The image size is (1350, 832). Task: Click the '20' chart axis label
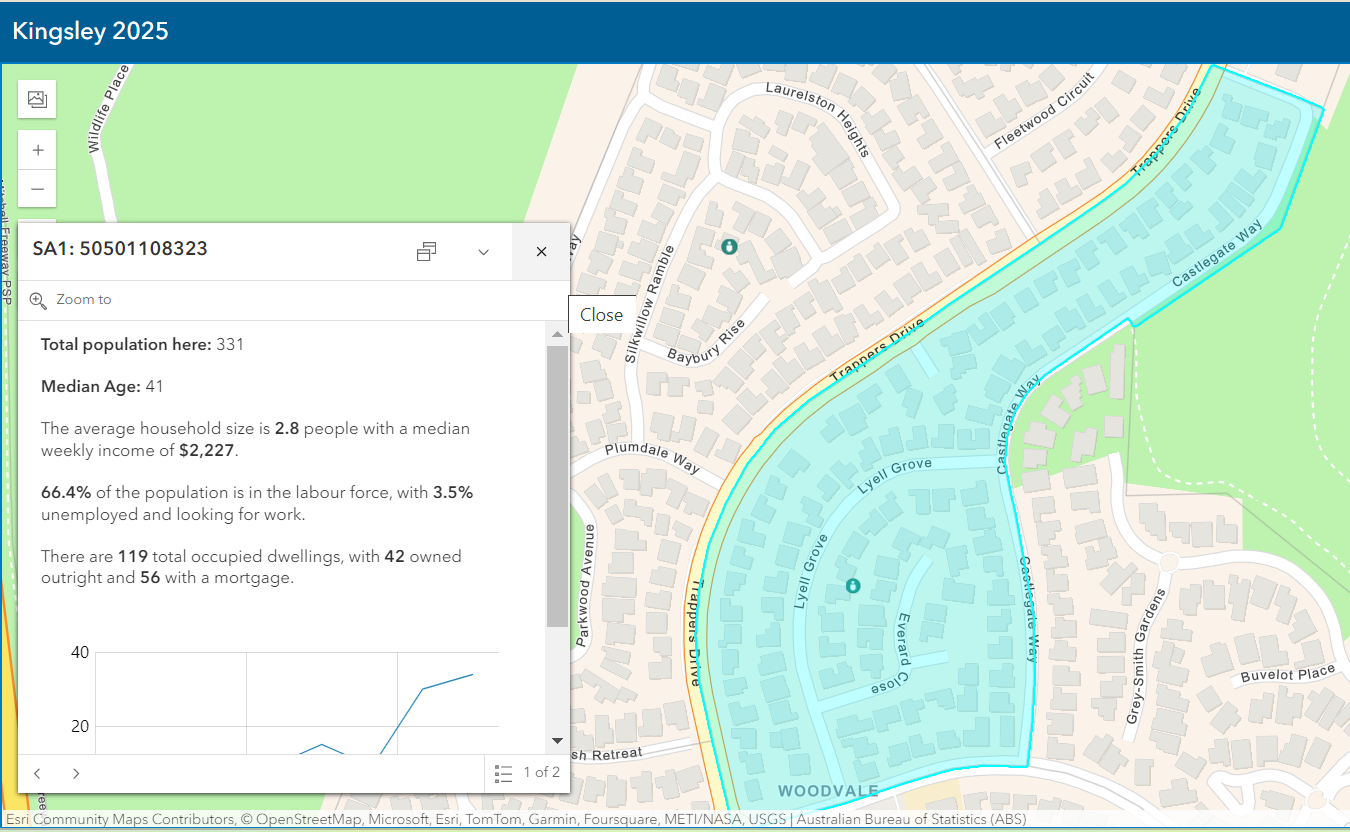pos(80,726)
